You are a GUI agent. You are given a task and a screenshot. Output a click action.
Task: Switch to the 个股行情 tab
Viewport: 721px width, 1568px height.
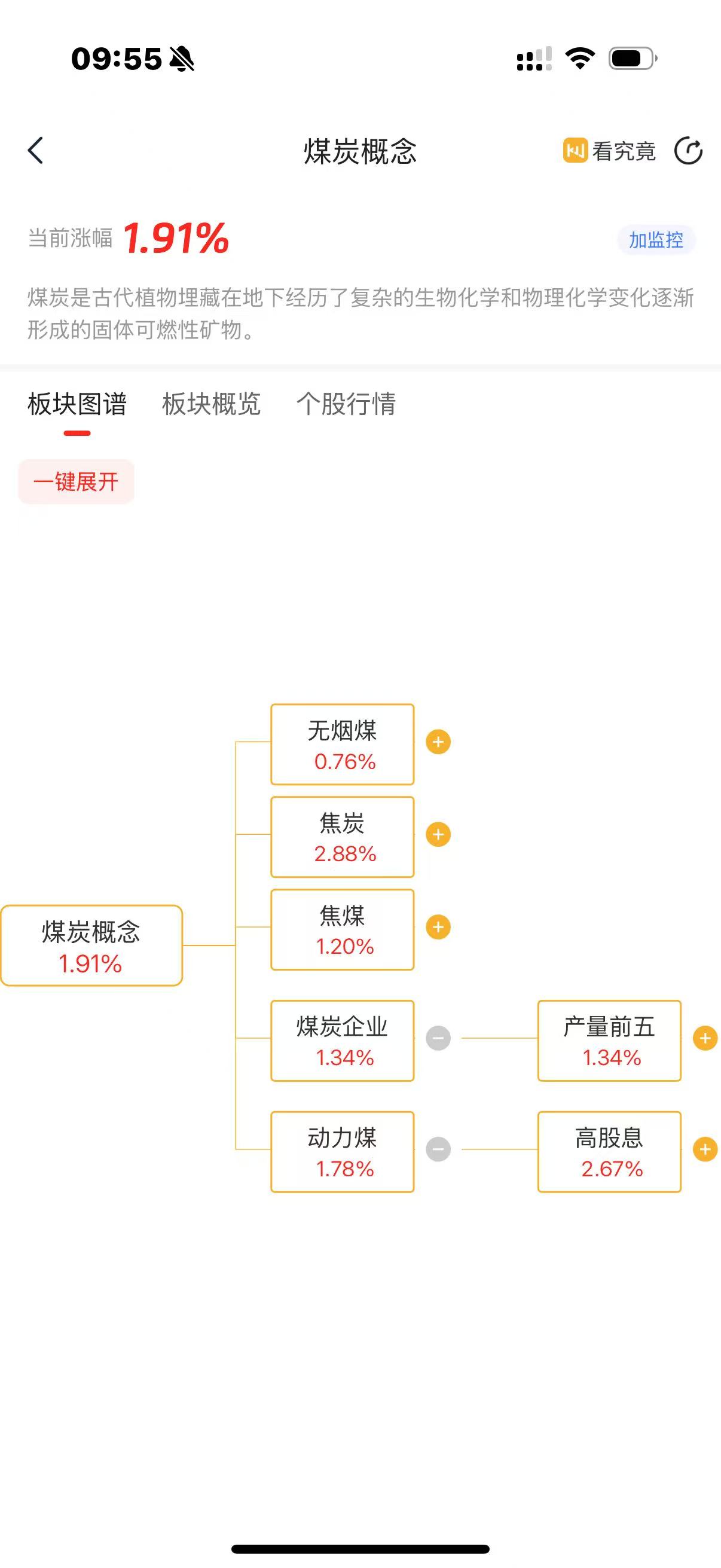[346, 404]
